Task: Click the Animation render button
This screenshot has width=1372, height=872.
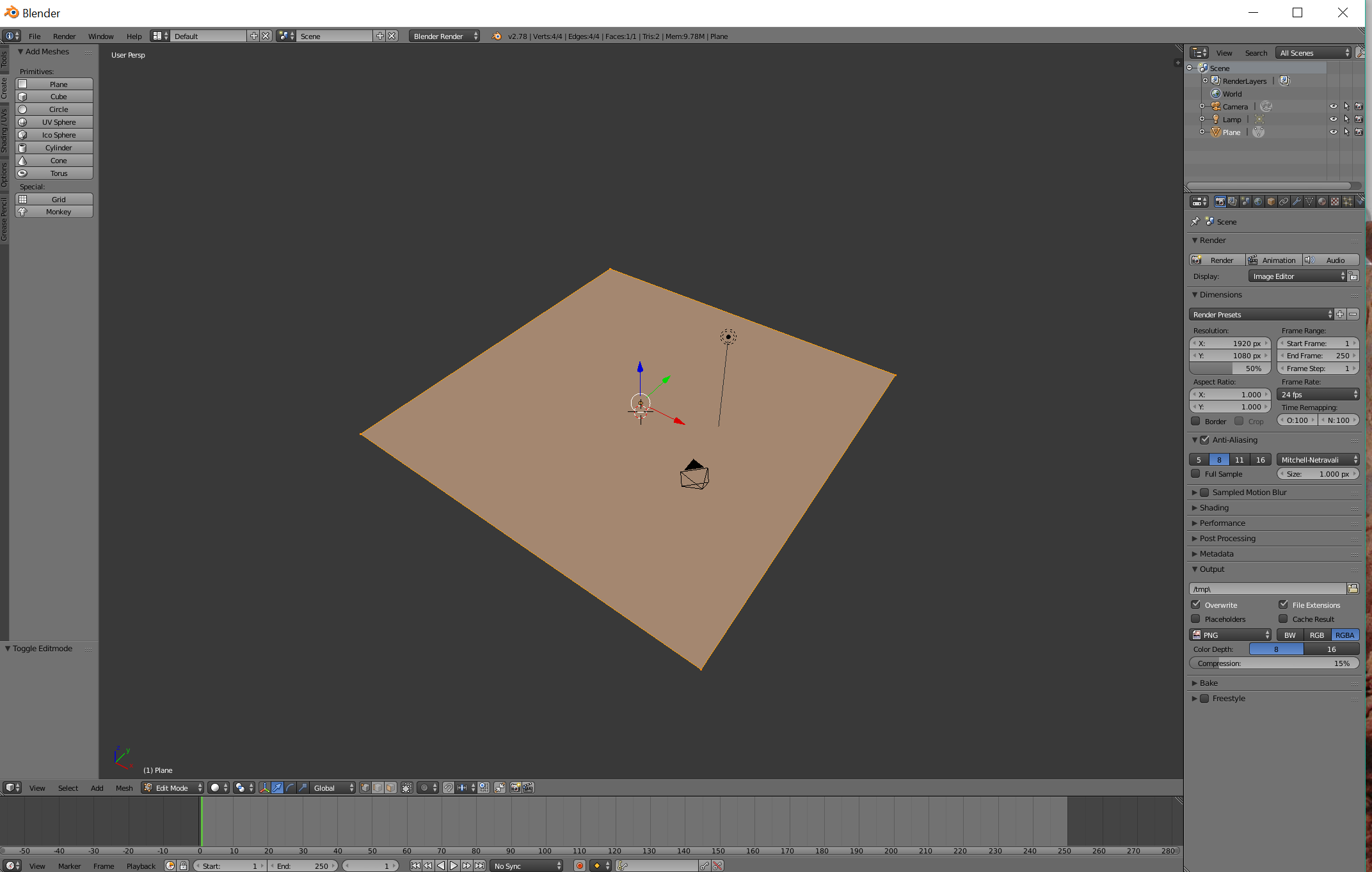Action: tap(1273, 260)
